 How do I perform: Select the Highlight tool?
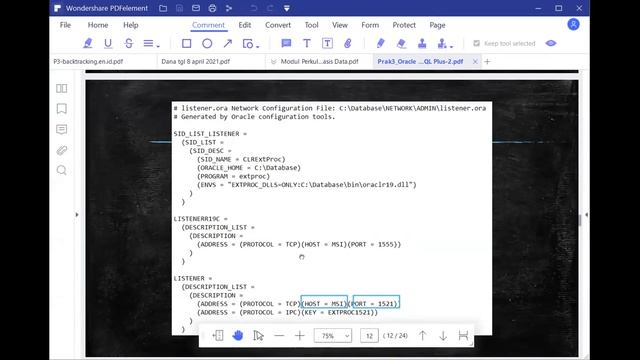tap(87, 43)
